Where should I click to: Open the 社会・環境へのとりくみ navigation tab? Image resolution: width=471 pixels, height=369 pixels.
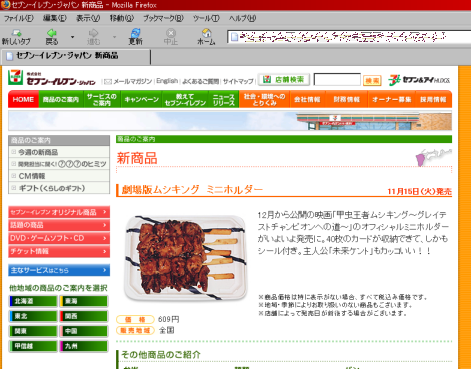[x=264, y=99]
